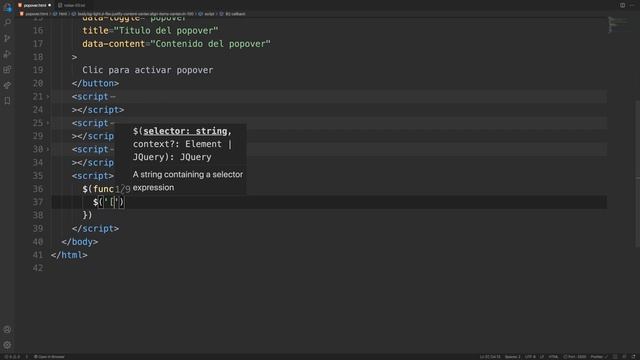Click the script breadcrumb item
This screenshot has height=360, width=640.
pyautogui.click(x=207, y=14)
